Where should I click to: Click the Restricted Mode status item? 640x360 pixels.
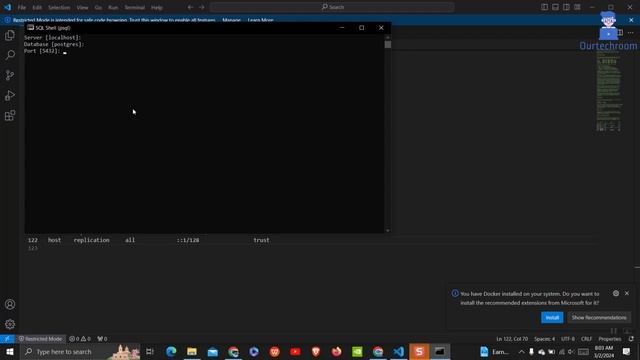pyautogui.click(x=40, y=339)
